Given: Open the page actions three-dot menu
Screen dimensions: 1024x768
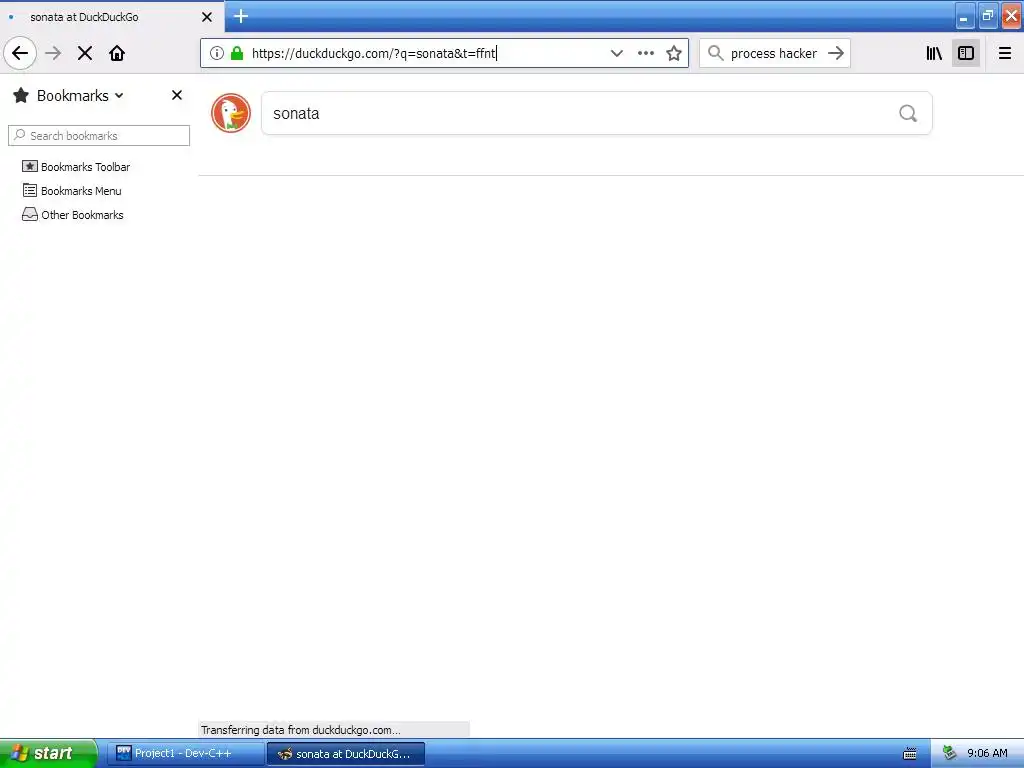Looking at the screenshot, I should pyautogui.click(x=646, y=53).
